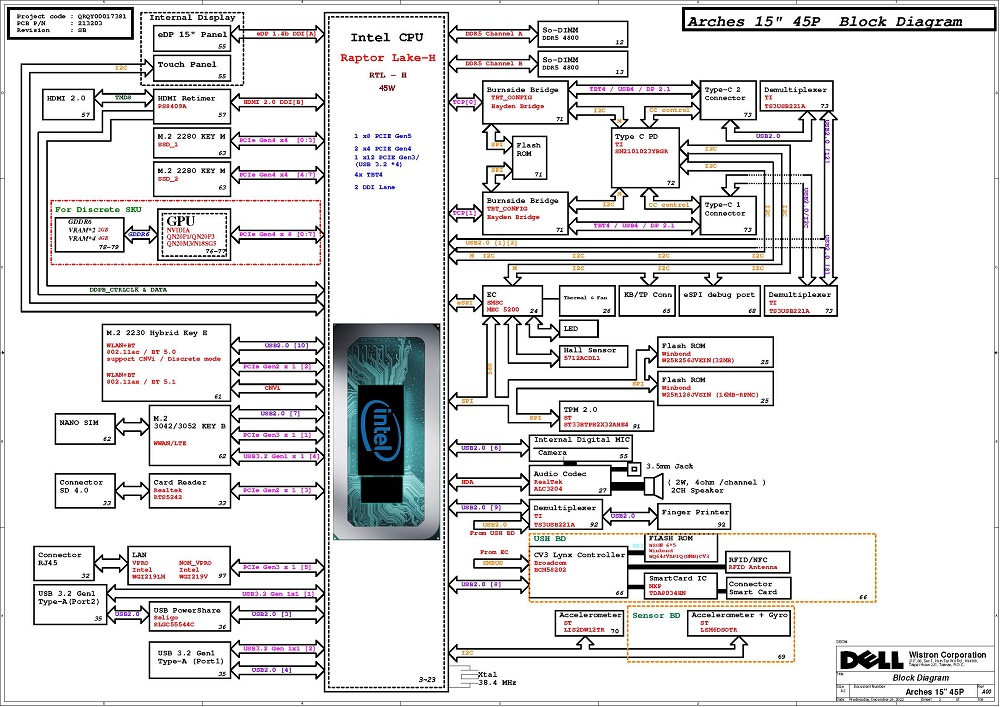
Task: Select M.2 2280 KEY M SSD_1 block
Action: coord(192,143)
